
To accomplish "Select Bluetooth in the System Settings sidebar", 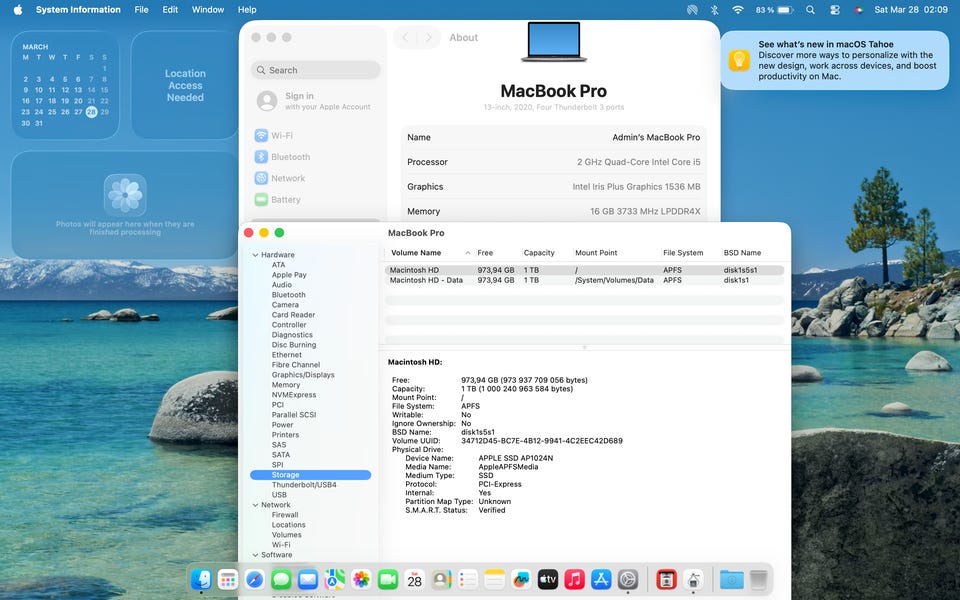I will (x=290, y=157).
